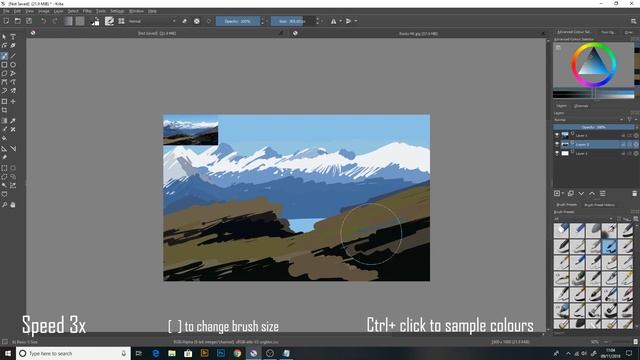Open the toolbar blending mode dropdown
640x360 pixels.
pyautogui.click(x=152, y=21)
